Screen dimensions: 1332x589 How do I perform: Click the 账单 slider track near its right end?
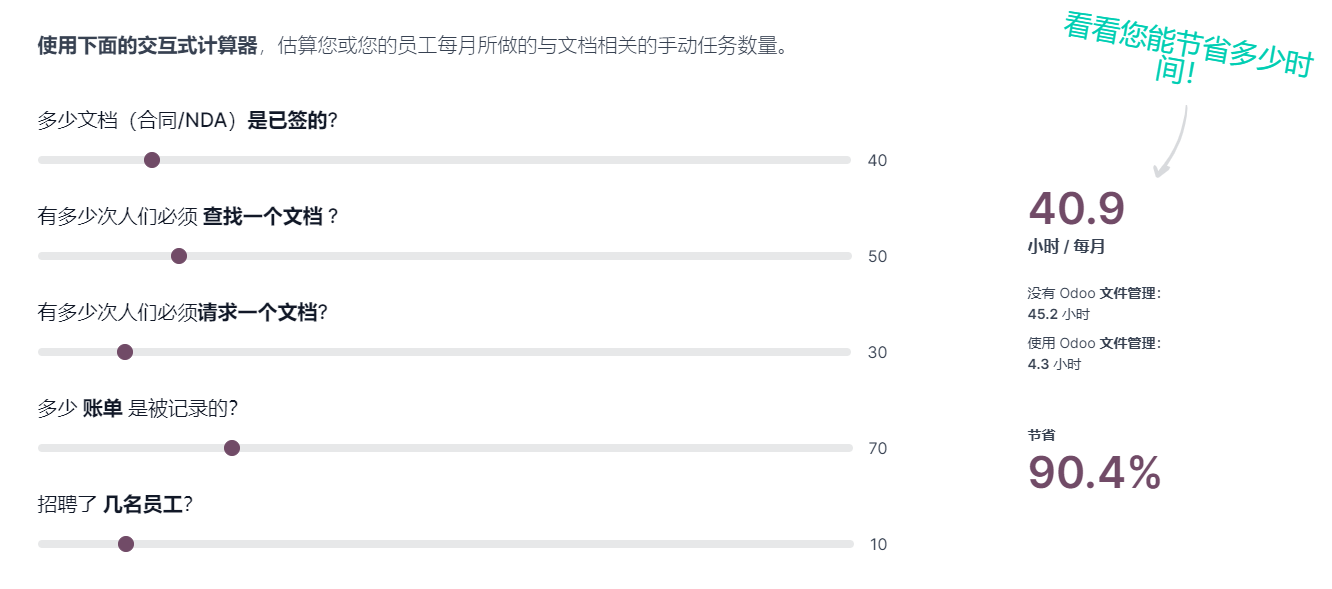pos(820,448)
